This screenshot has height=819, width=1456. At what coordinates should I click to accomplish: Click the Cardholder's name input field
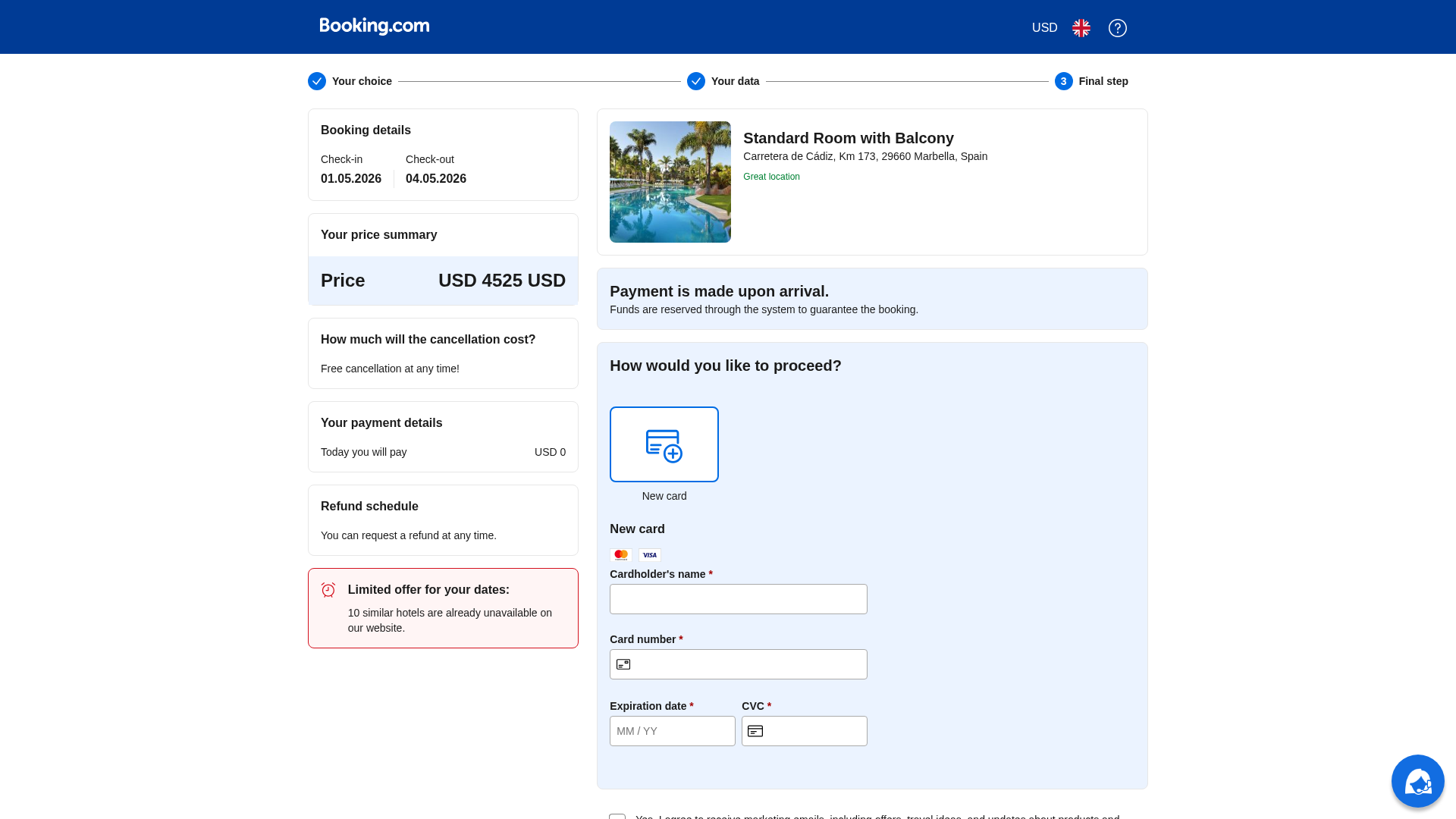(x=738, y=599)
